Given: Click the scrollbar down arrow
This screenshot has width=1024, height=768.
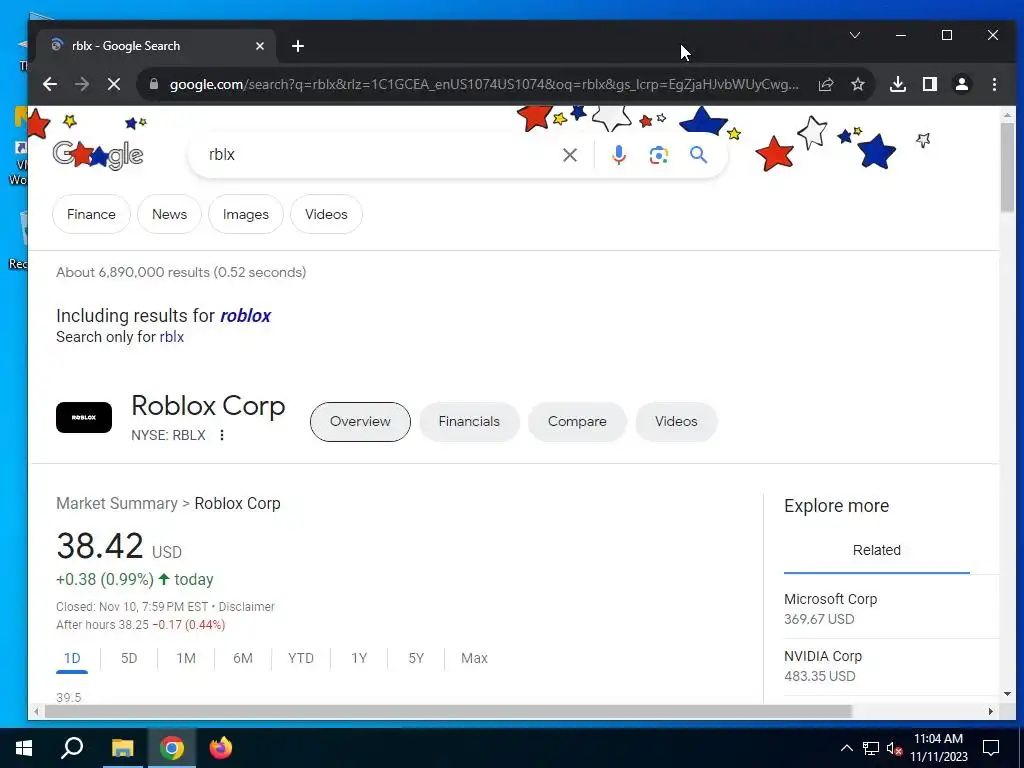Looking at the screenshot, I should [1007, 694].
